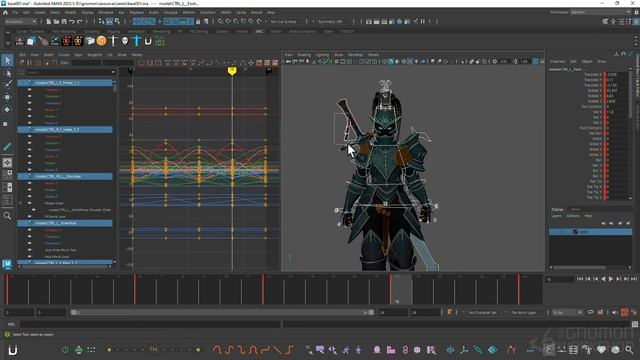
Task: Click the Maya M icon in left sidebar
Action: [x=7, y=264]
